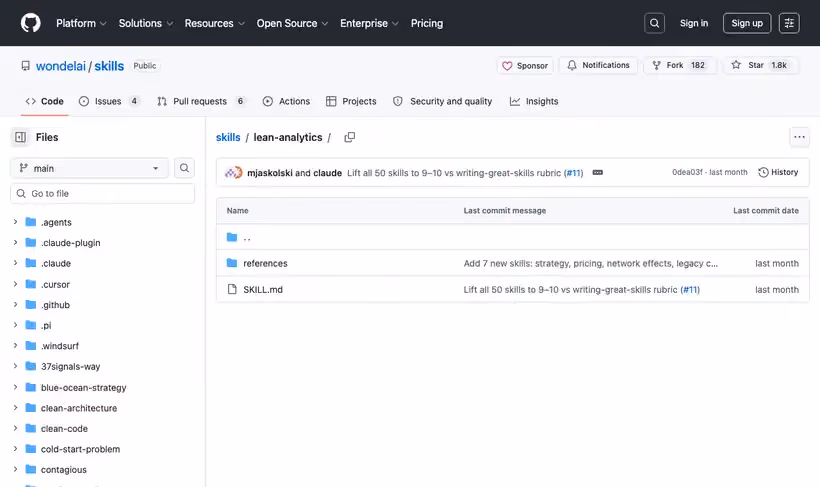Click the skills breadcrumb link
820x487 pixels.
click(228, 137)
